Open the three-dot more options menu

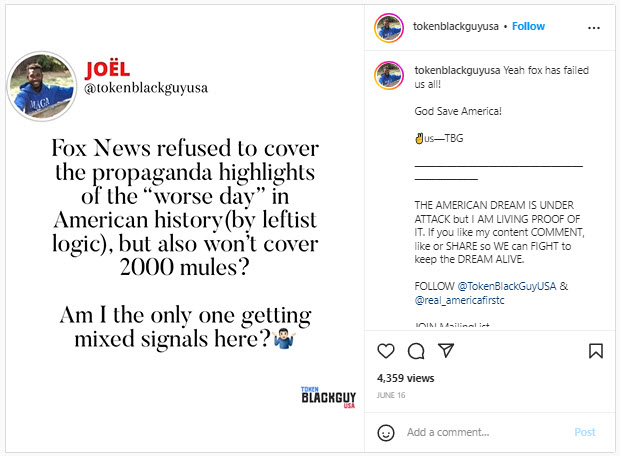click(595, 26)
